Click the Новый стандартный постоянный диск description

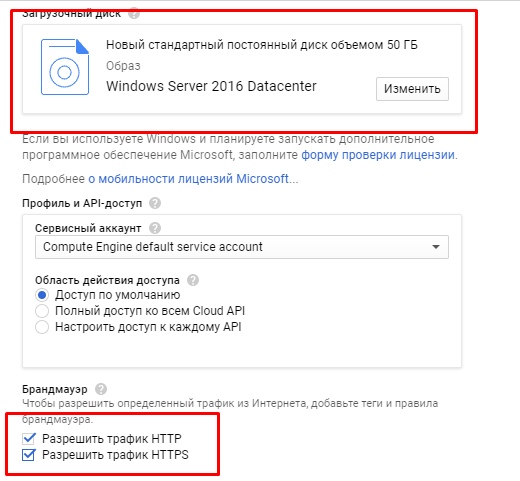(x=262, y=45)
